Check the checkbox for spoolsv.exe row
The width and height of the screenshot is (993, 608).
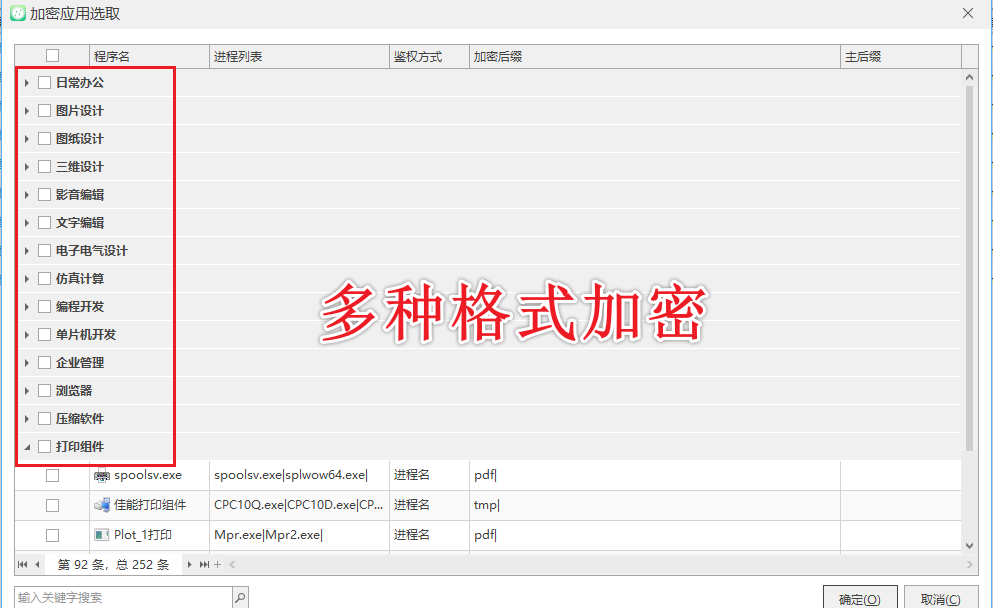53,474
